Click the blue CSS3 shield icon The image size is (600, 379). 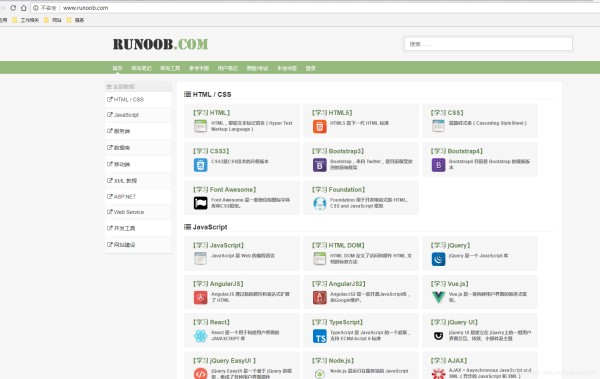click(200, 165)
